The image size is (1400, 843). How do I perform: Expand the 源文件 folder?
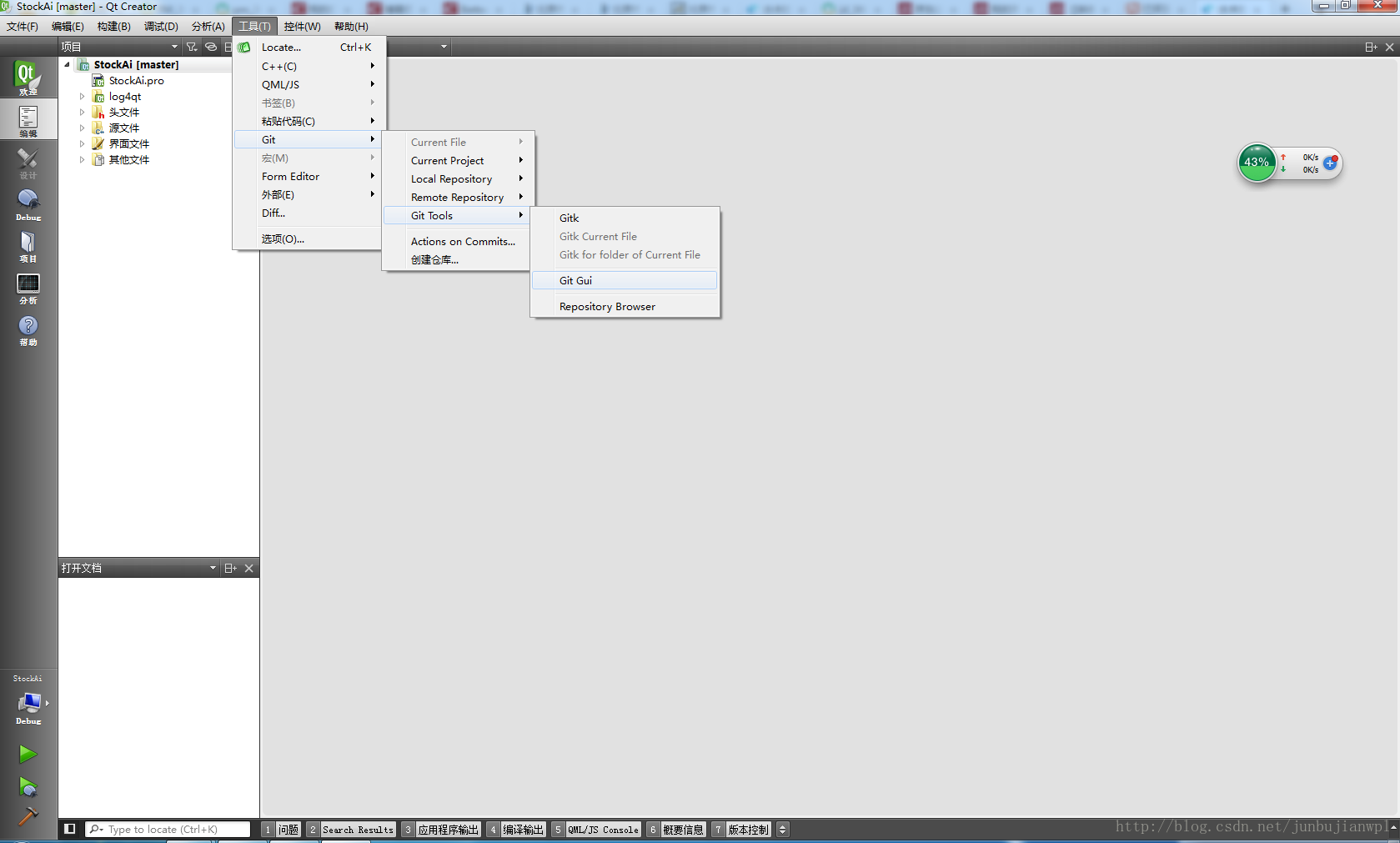82,128
